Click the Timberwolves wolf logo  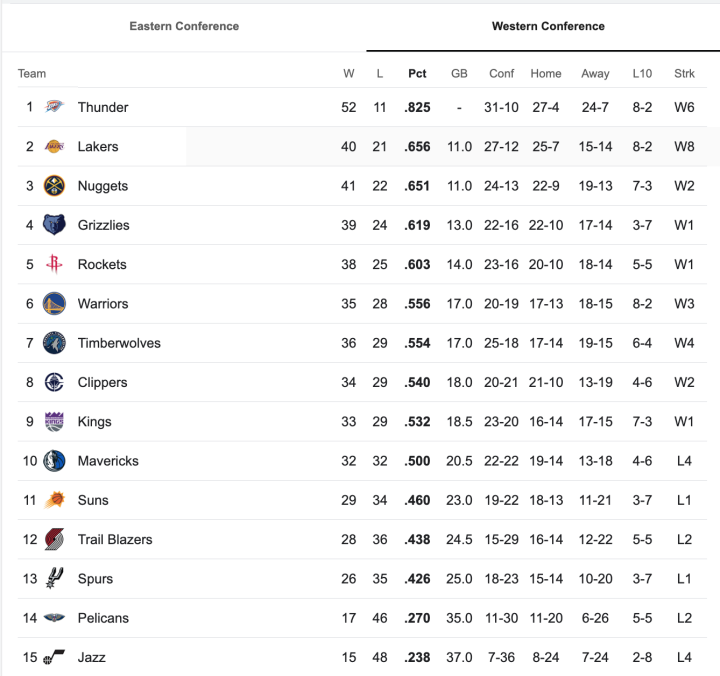(54, 343)
